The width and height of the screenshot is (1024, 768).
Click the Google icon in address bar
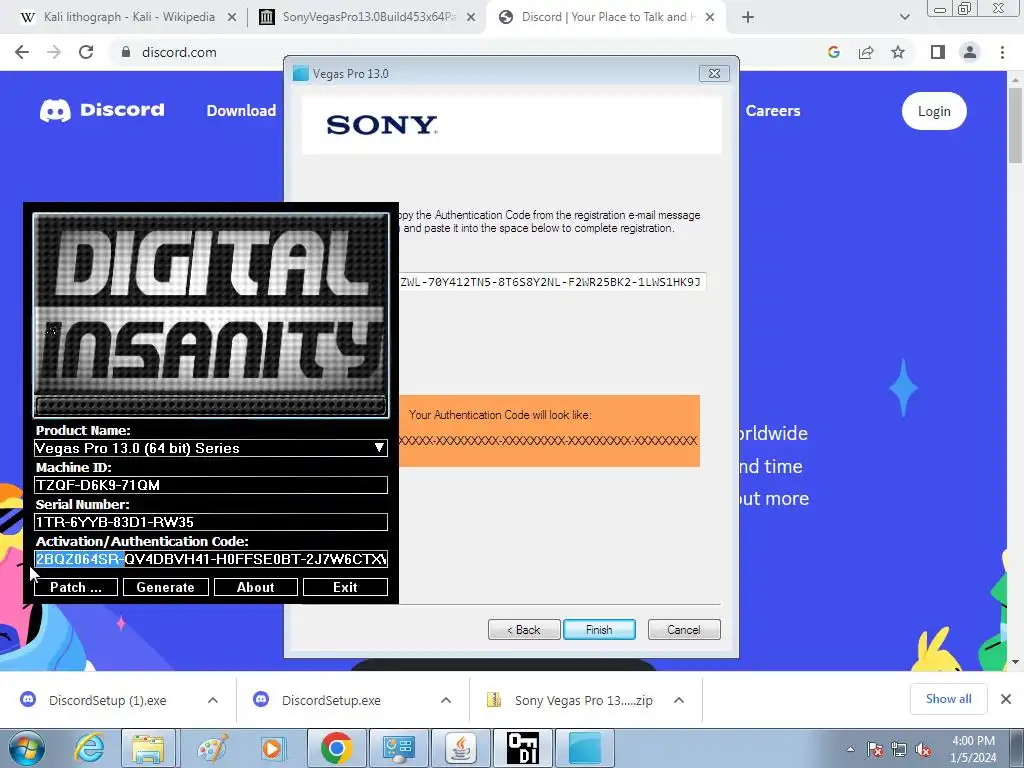(x=833, y=52)
